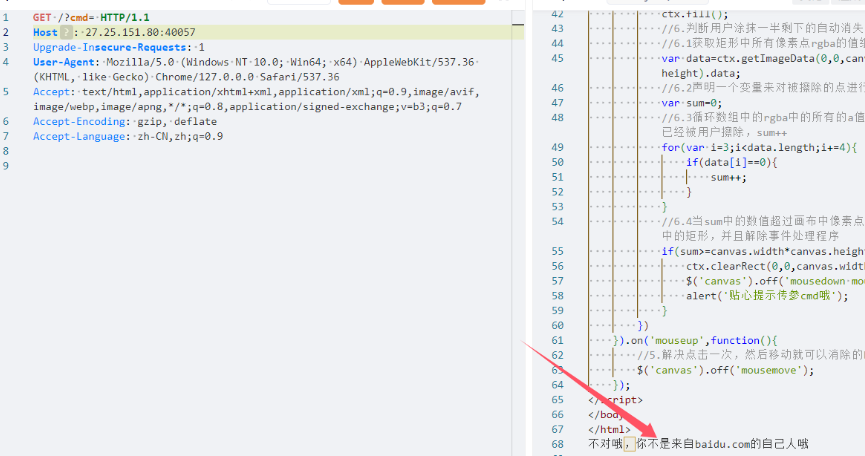
Task: Click the "Upgrade-Insecure-Requests" header name
Action: 110,47
